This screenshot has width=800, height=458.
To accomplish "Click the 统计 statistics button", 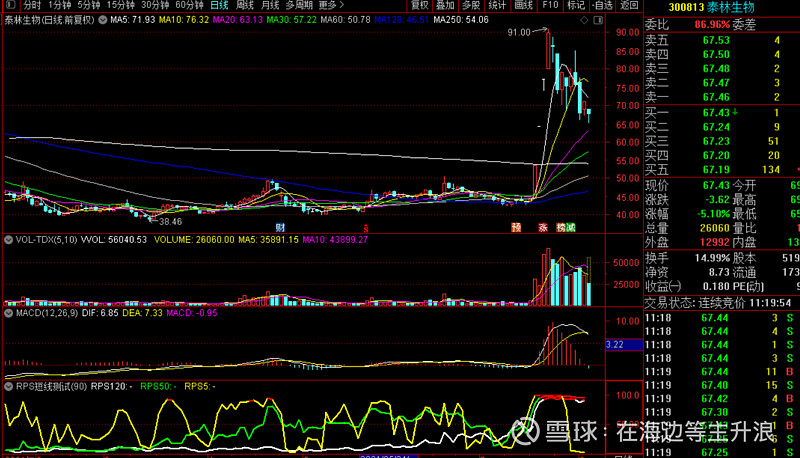I will (x=497, y=5).
